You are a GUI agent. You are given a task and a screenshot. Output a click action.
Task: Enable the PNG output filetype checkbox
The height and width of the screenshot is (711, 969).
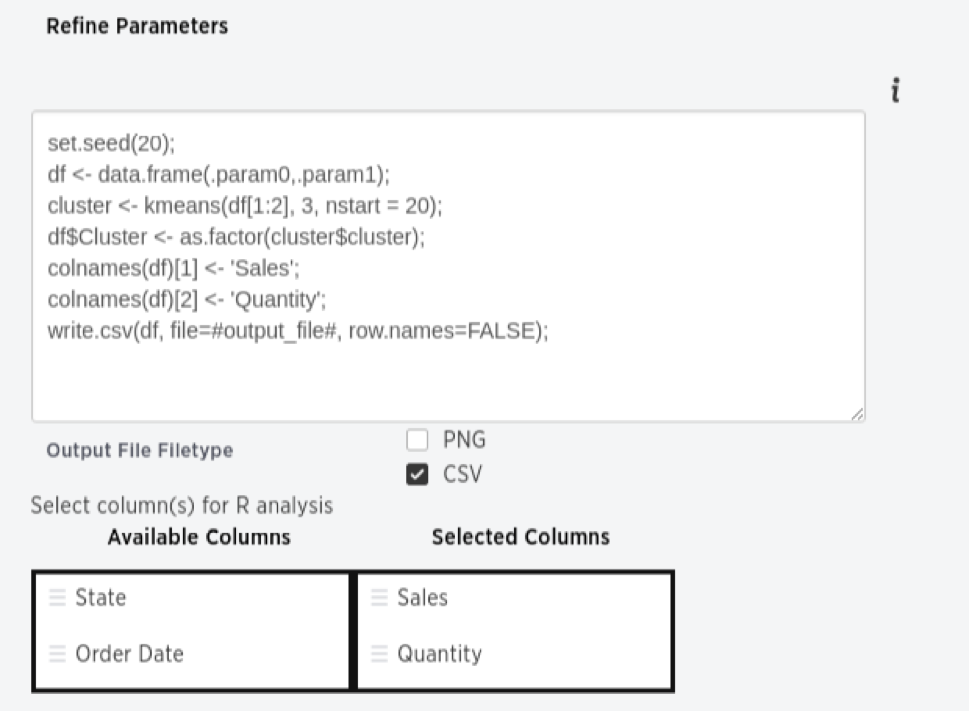[417, 440]
